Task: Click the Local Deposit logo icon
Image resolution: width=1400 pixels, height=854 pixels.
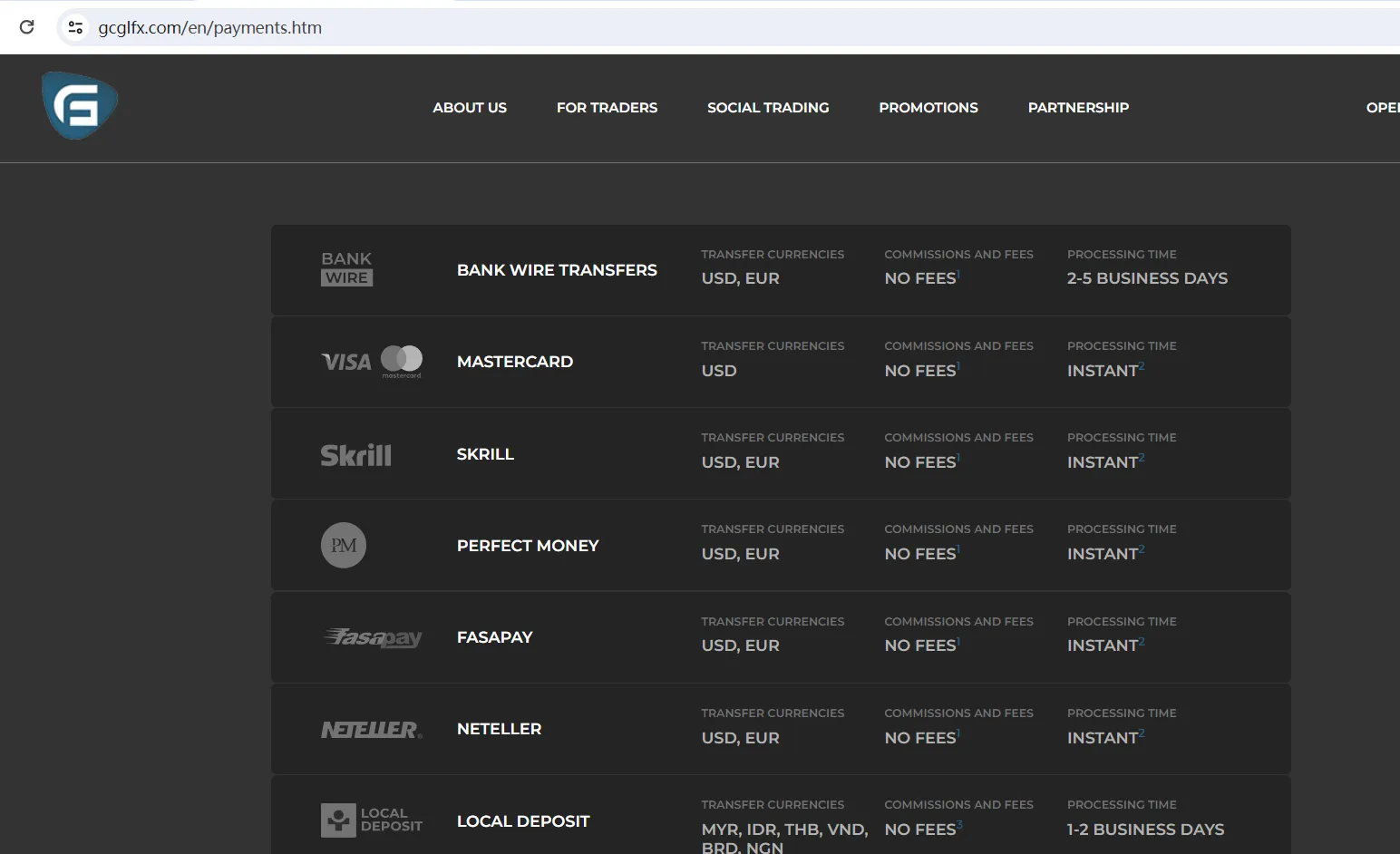Action: 372,820
